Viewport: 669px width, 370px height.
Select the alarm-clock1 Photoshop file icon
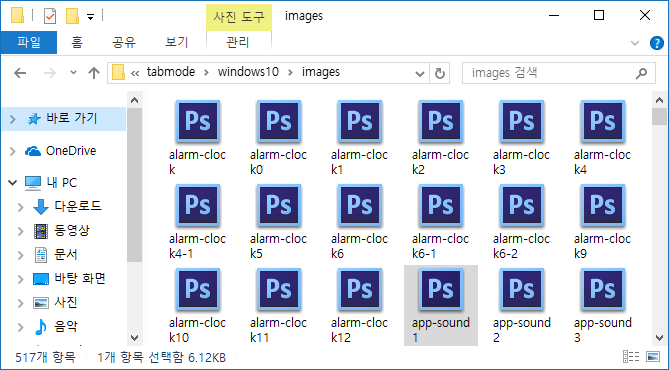pos(360,121)
